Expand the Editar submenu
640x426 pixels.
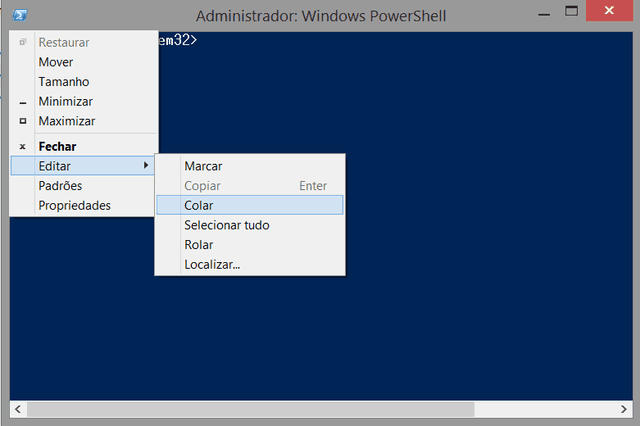coord(83,166)
